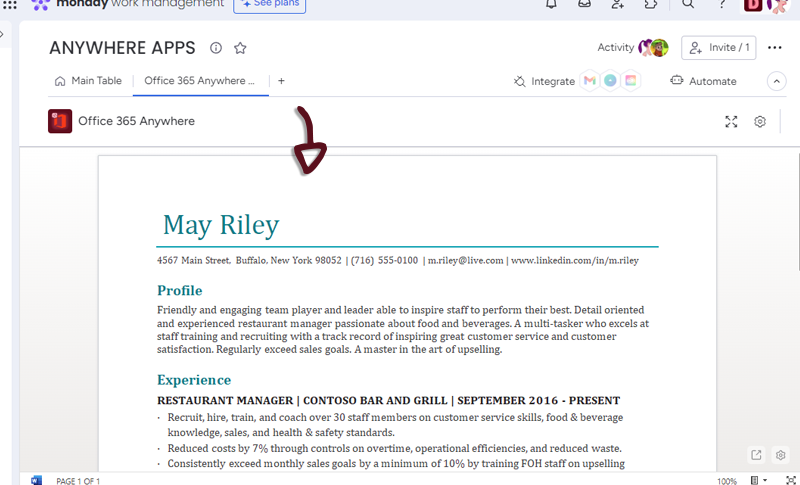Show board info next to ANYWHERE APPS
800x485 pixels.
pyautogui.click(x=216, y=48)
